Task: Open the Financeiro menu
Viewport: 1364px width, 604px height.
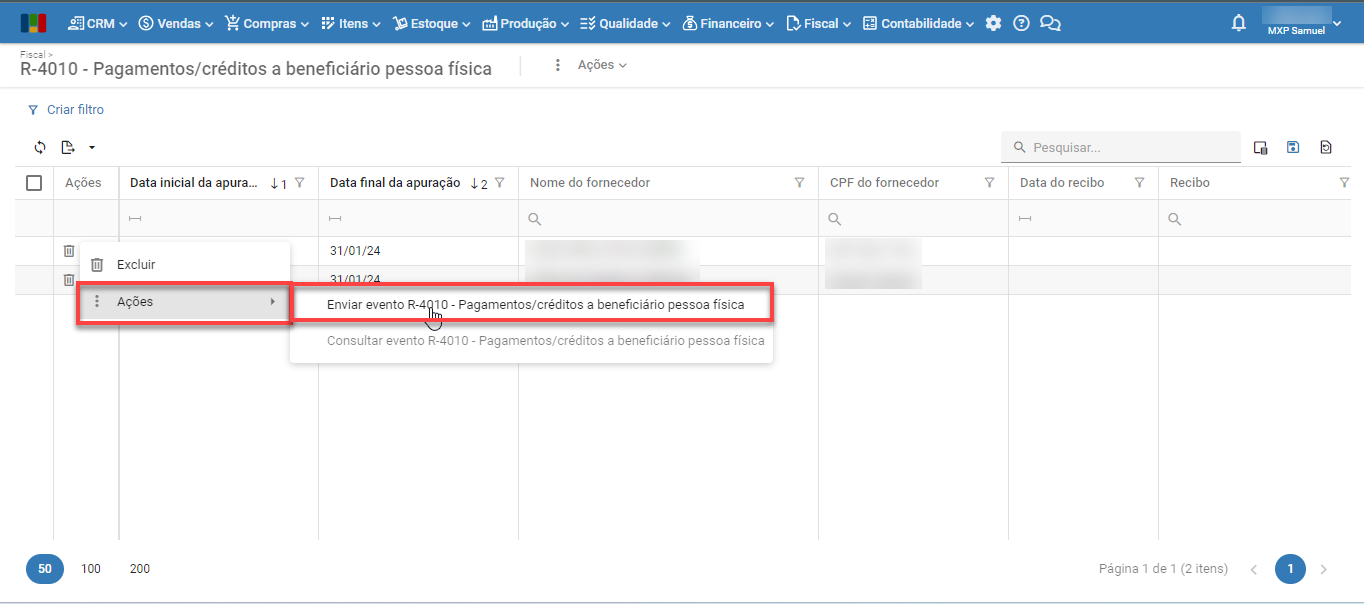Action: coord(729,23)
